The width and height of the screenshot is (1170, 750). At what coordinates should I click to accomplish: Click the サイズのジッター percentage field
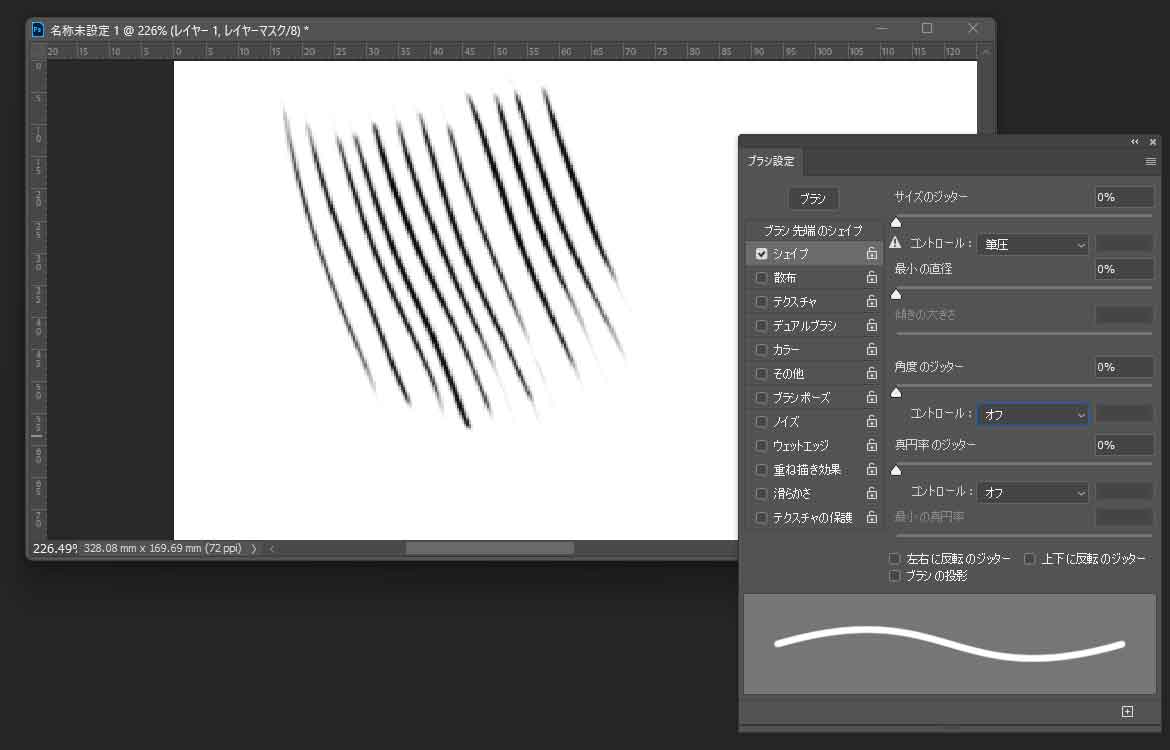tap(1123, 197)
